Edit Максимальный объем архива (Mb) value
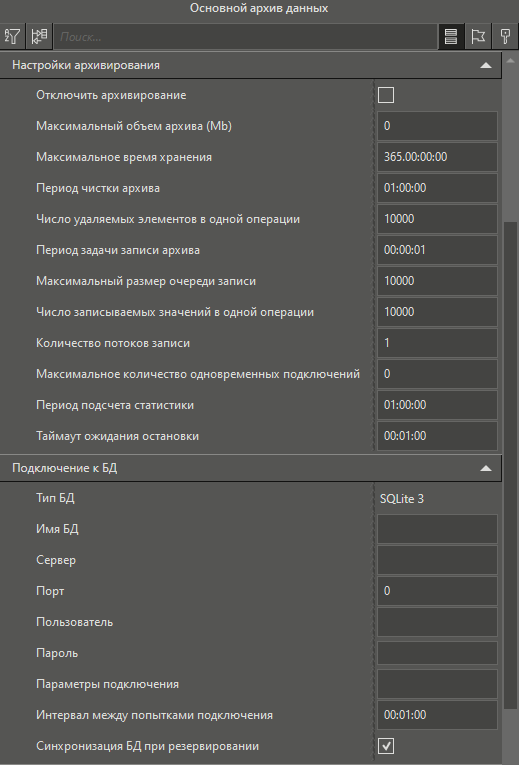The height and width of the screenshot is (765, 519). tap(437, 126)
